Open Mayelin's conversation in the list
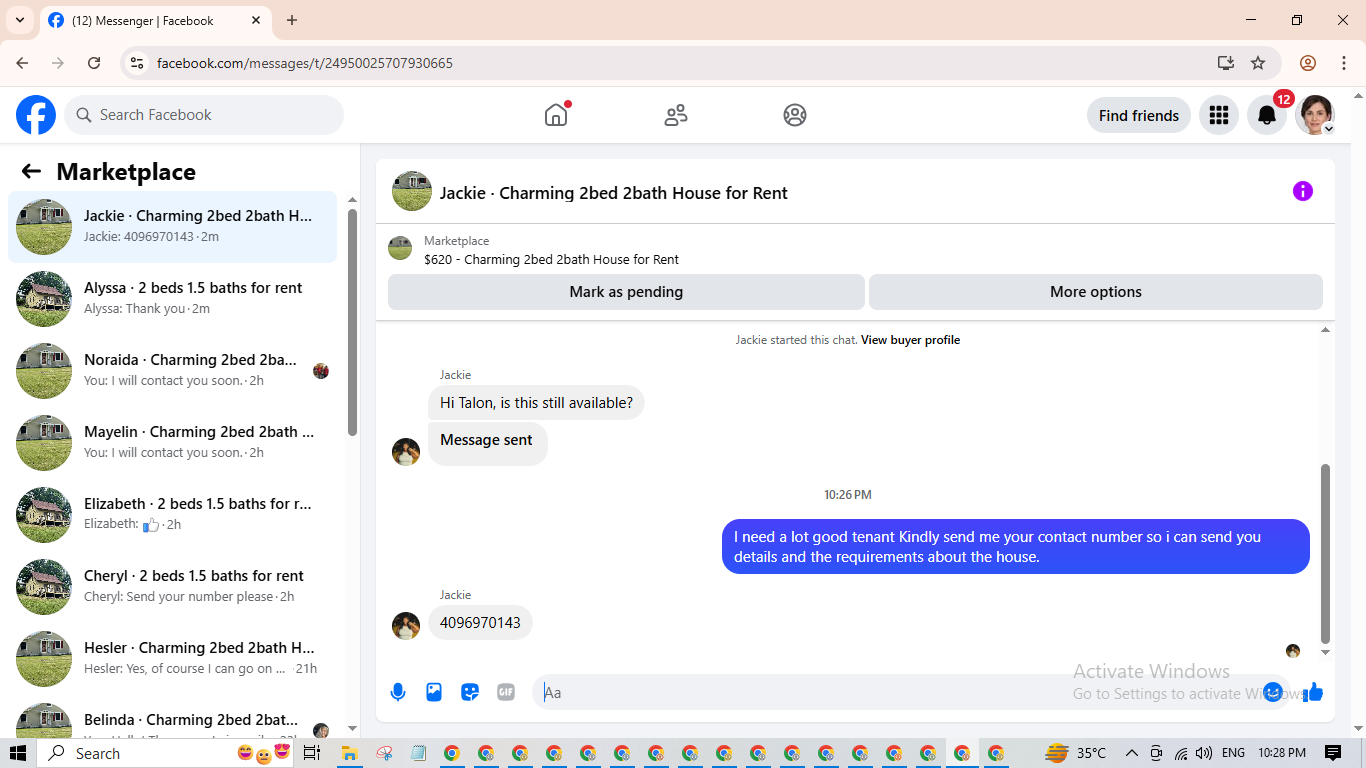The image size is (1366, 768). [x=172, y=442]
